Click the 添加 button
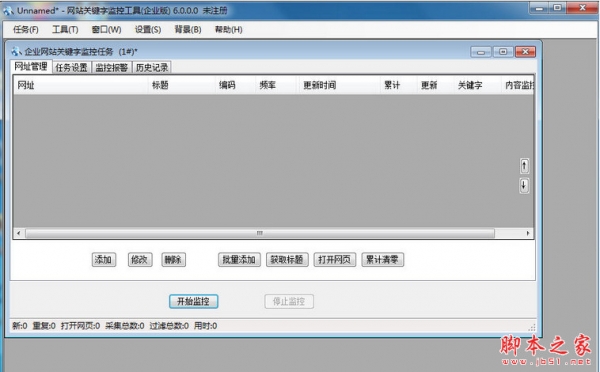Screen dimensions: 600x372 click(103, 259)
